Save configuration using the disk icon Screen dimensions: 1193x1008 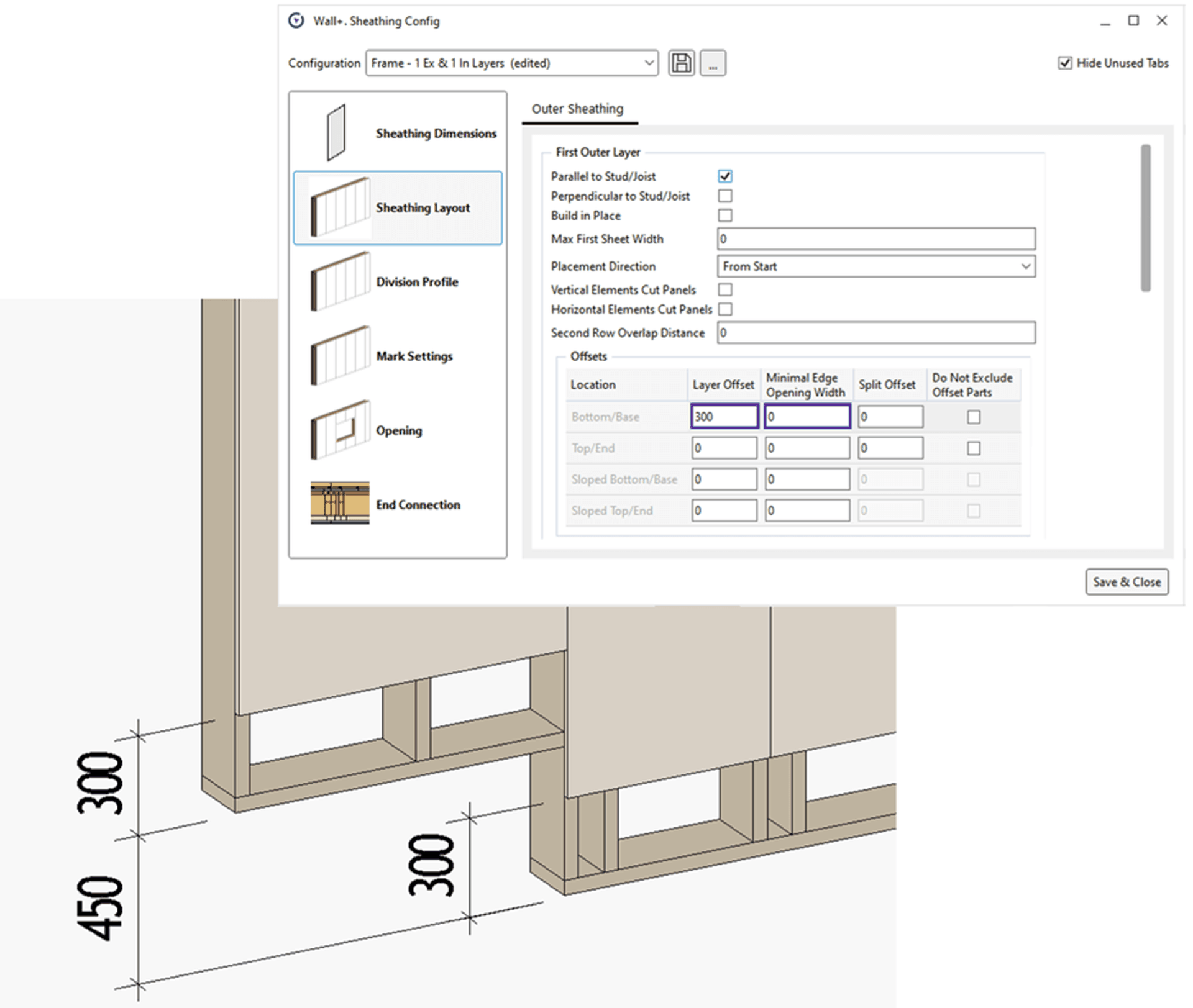[681, 62]
